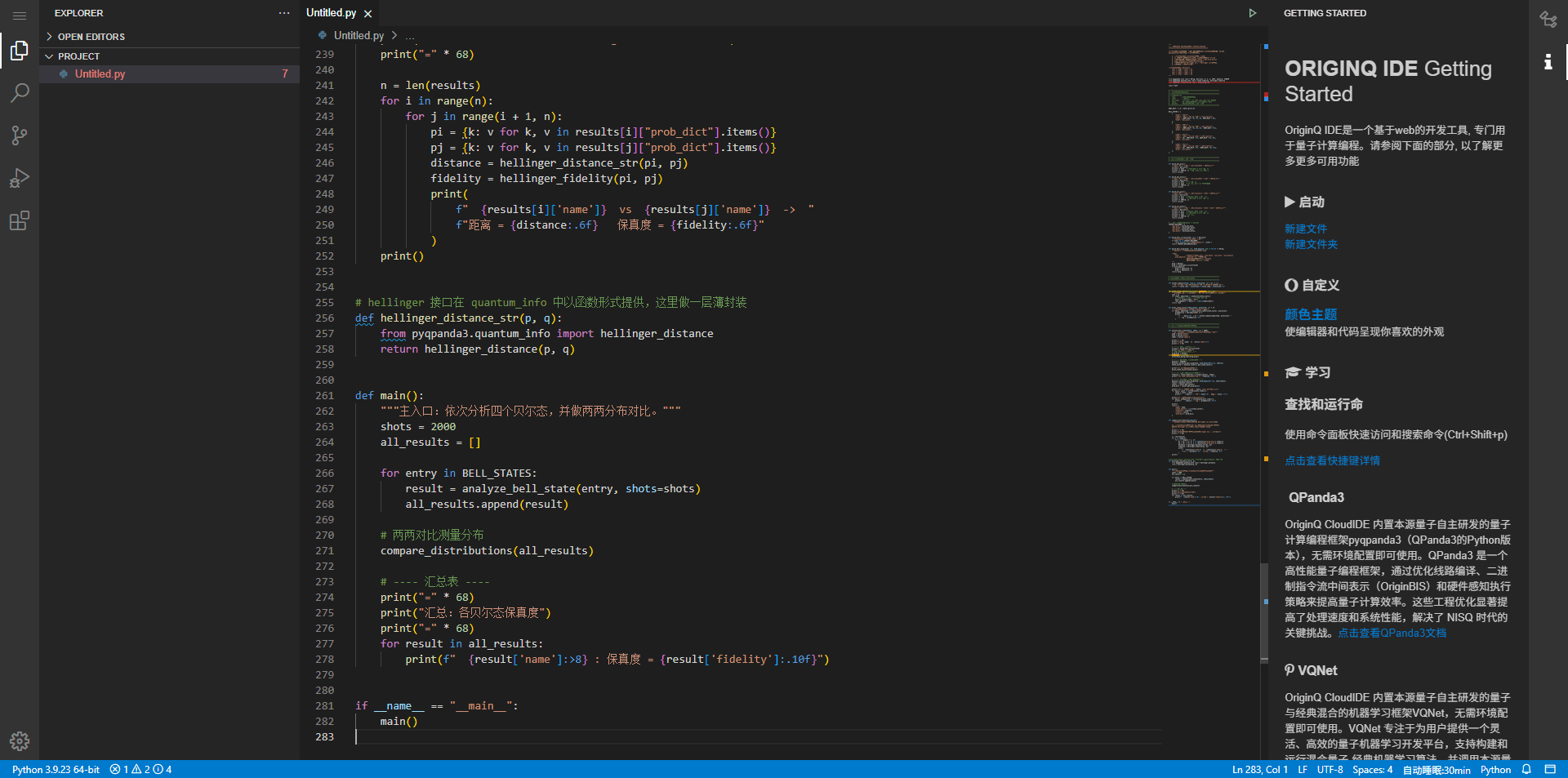Toggle the layout icon in status bar
Image resolution: width=1568 pixels, height=778 pixels.
1550,770
